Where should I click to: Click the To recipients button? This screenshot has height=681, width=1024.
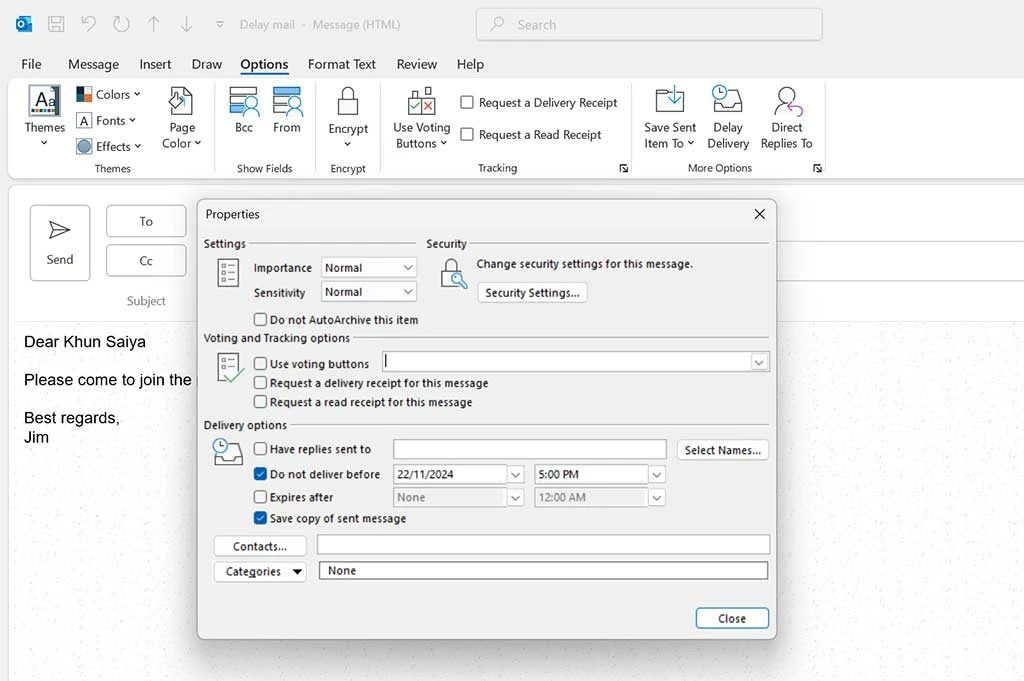146,221
